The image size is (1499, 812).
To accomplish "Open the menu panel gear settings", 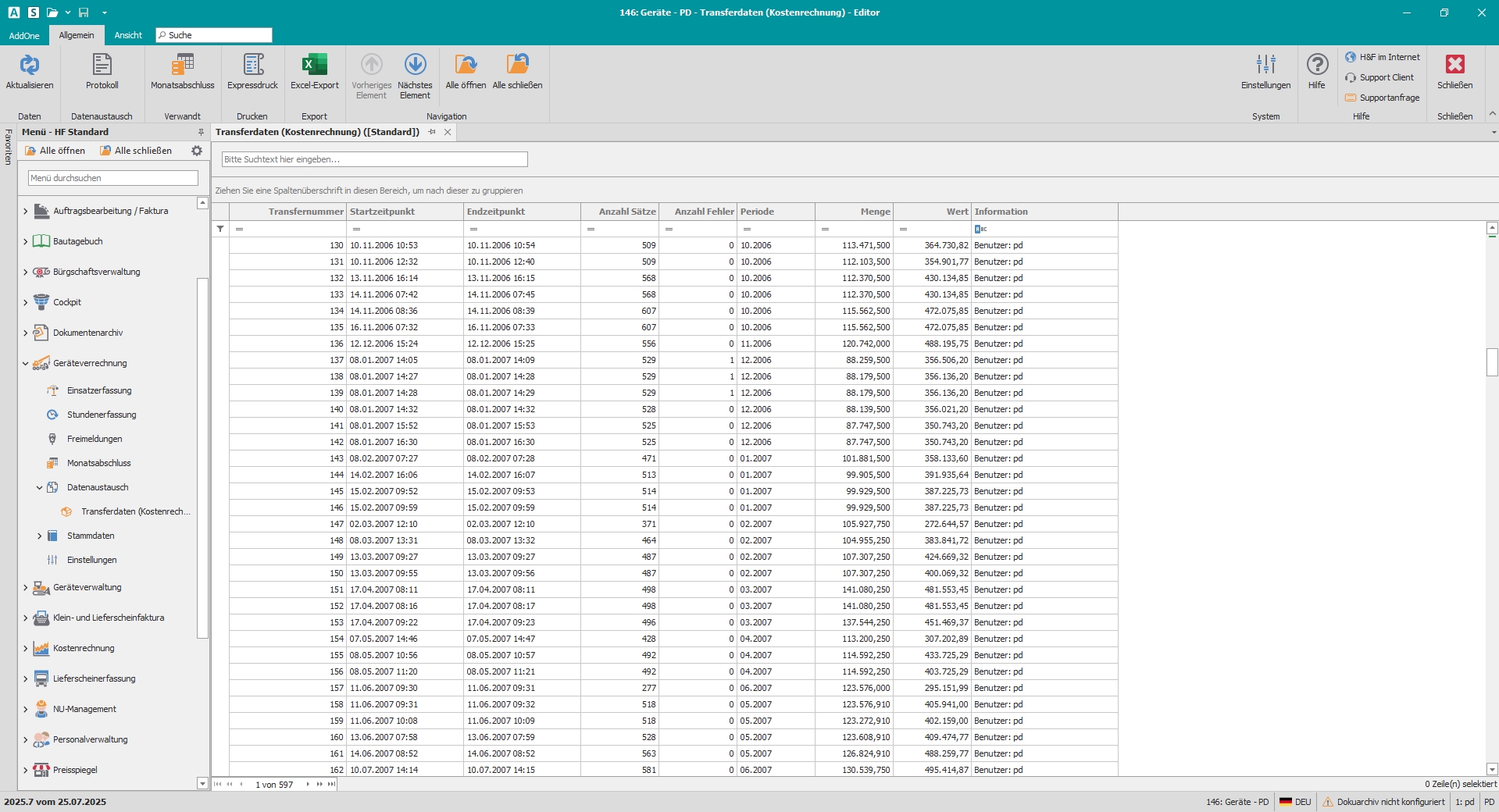I will 197,151.
